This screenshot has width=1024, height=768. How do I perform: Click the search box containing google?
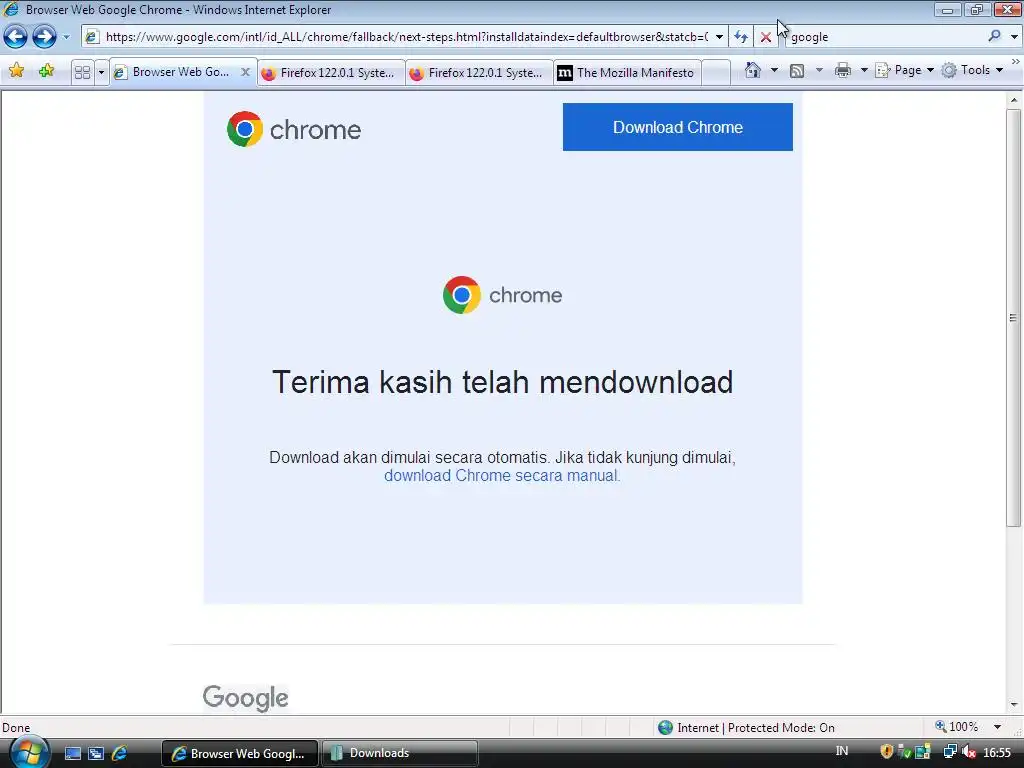click(x=885, y=37)
